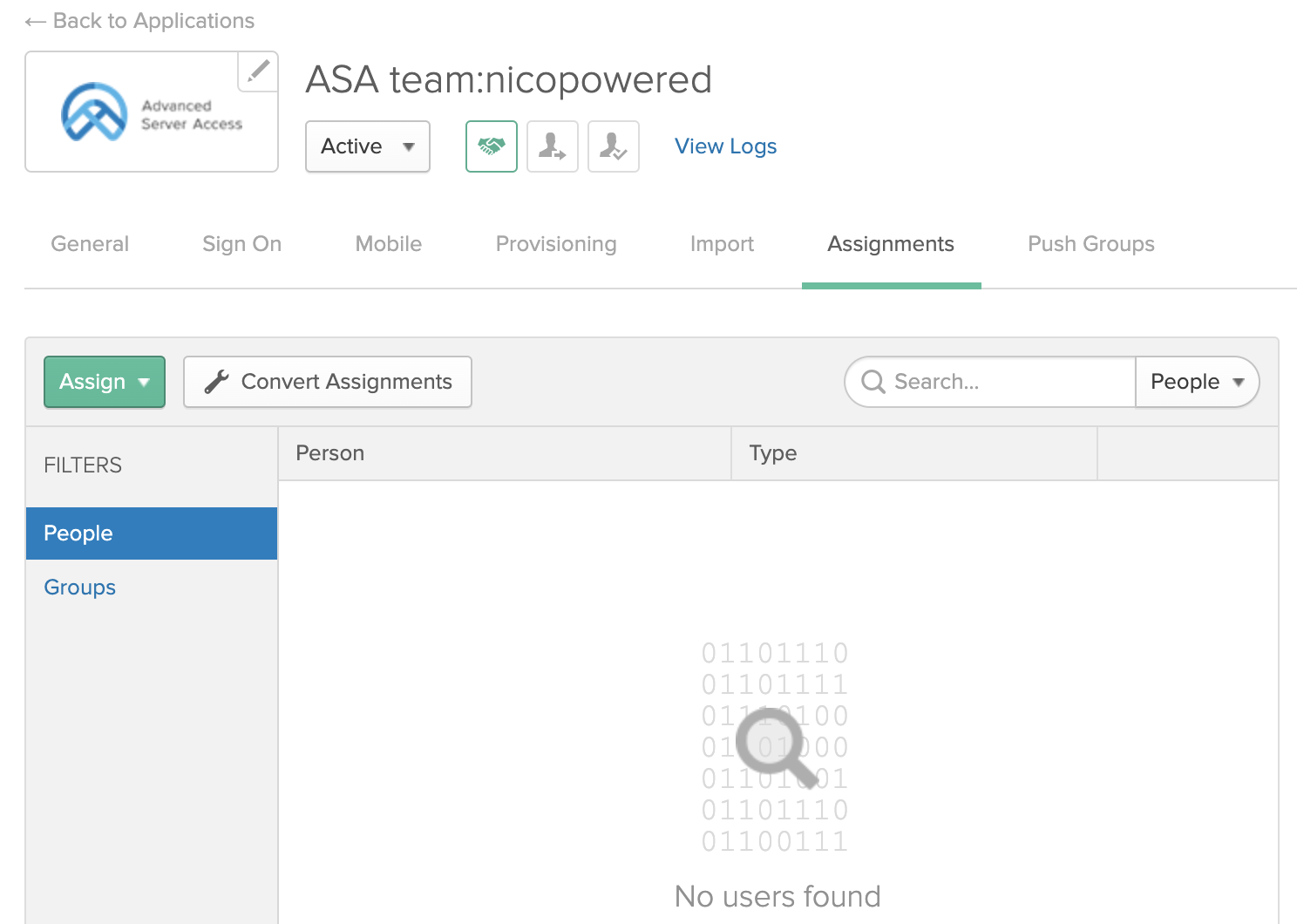Switch to the Push Groups tab
The height and width of the screenshot is (924, 1297).
click(1090, 244)
